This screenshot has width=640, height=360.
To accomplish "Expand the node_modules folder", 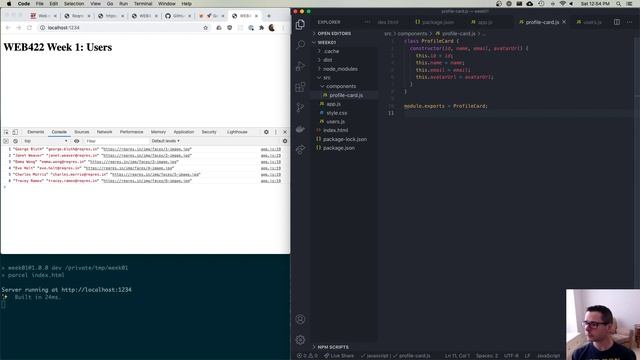I will click(x=340, y=69).
